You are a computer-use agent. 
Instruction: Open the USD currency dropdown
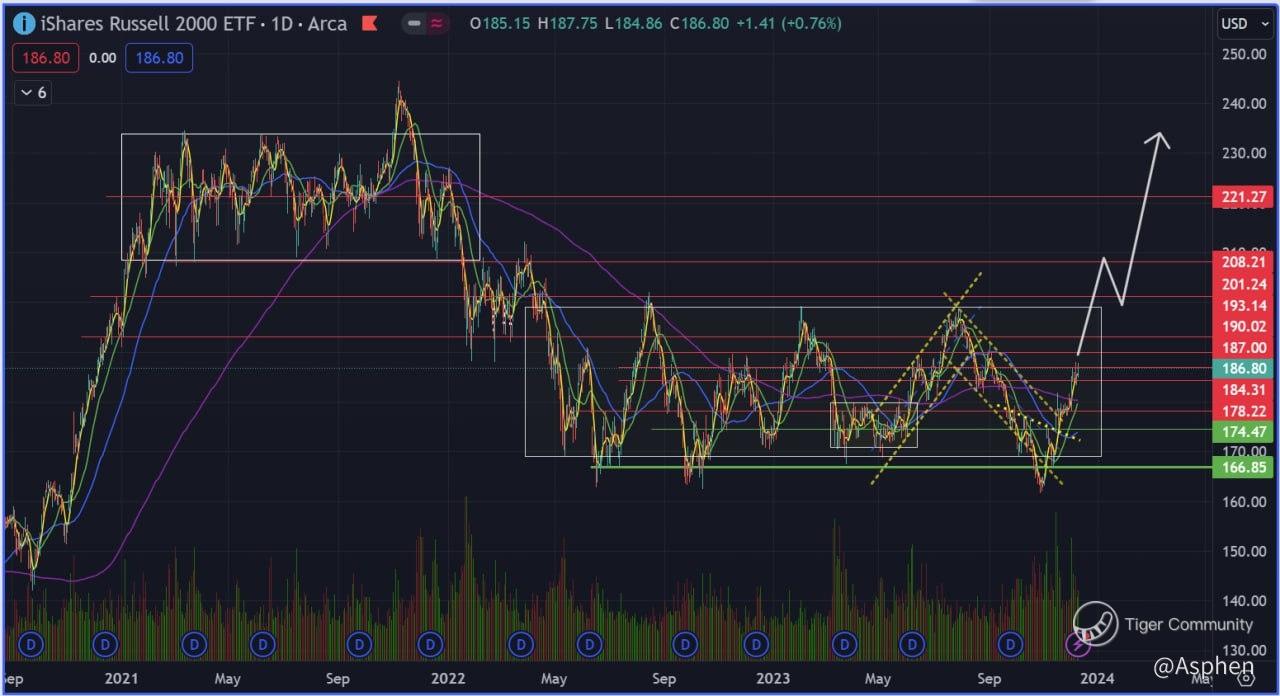[1243, 24]
